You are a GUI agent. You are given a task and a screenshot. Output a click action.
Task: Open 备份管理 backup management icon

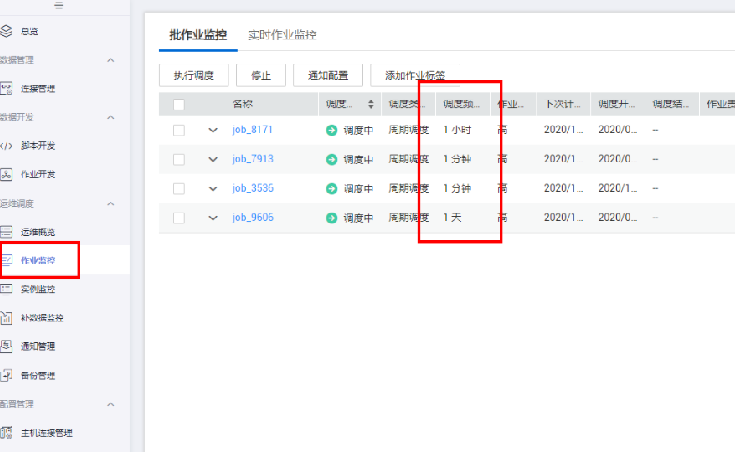pos(6,375)
